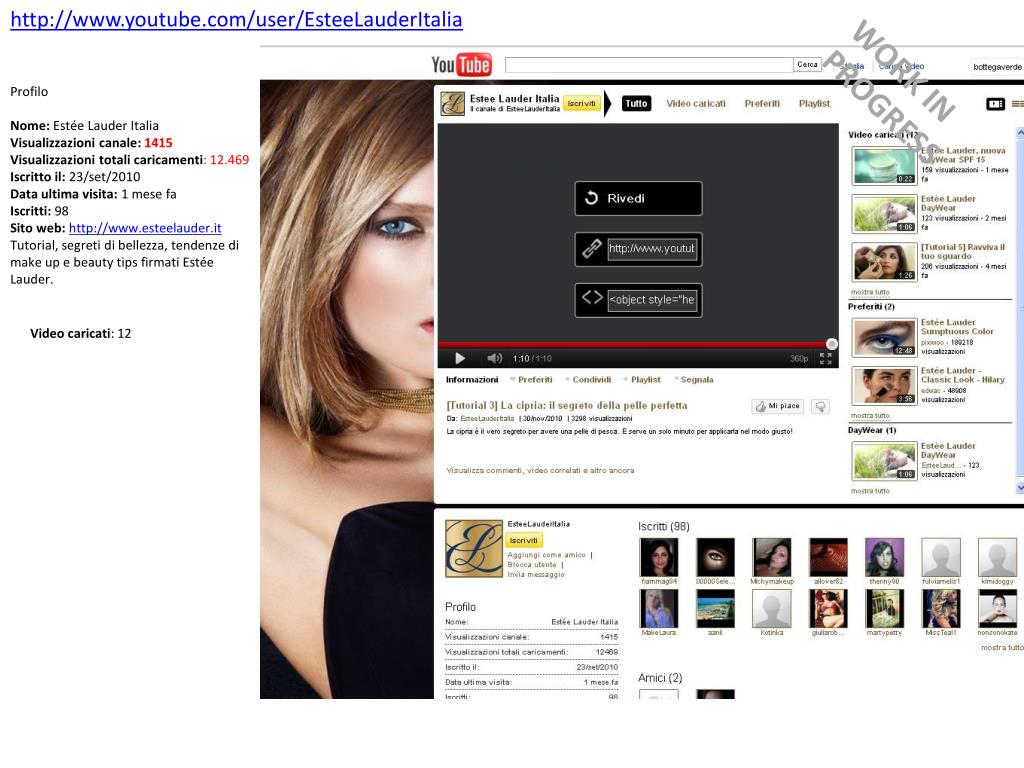The width and height of the screenshot is (1024, 768).
Task: Open the Condividi option below video
Action: coord(592,379)
